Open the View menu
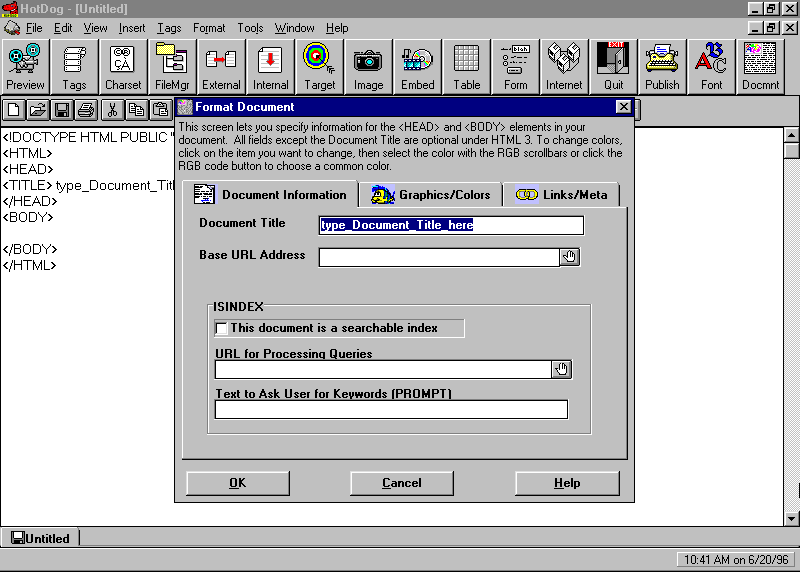 (95, 28)
